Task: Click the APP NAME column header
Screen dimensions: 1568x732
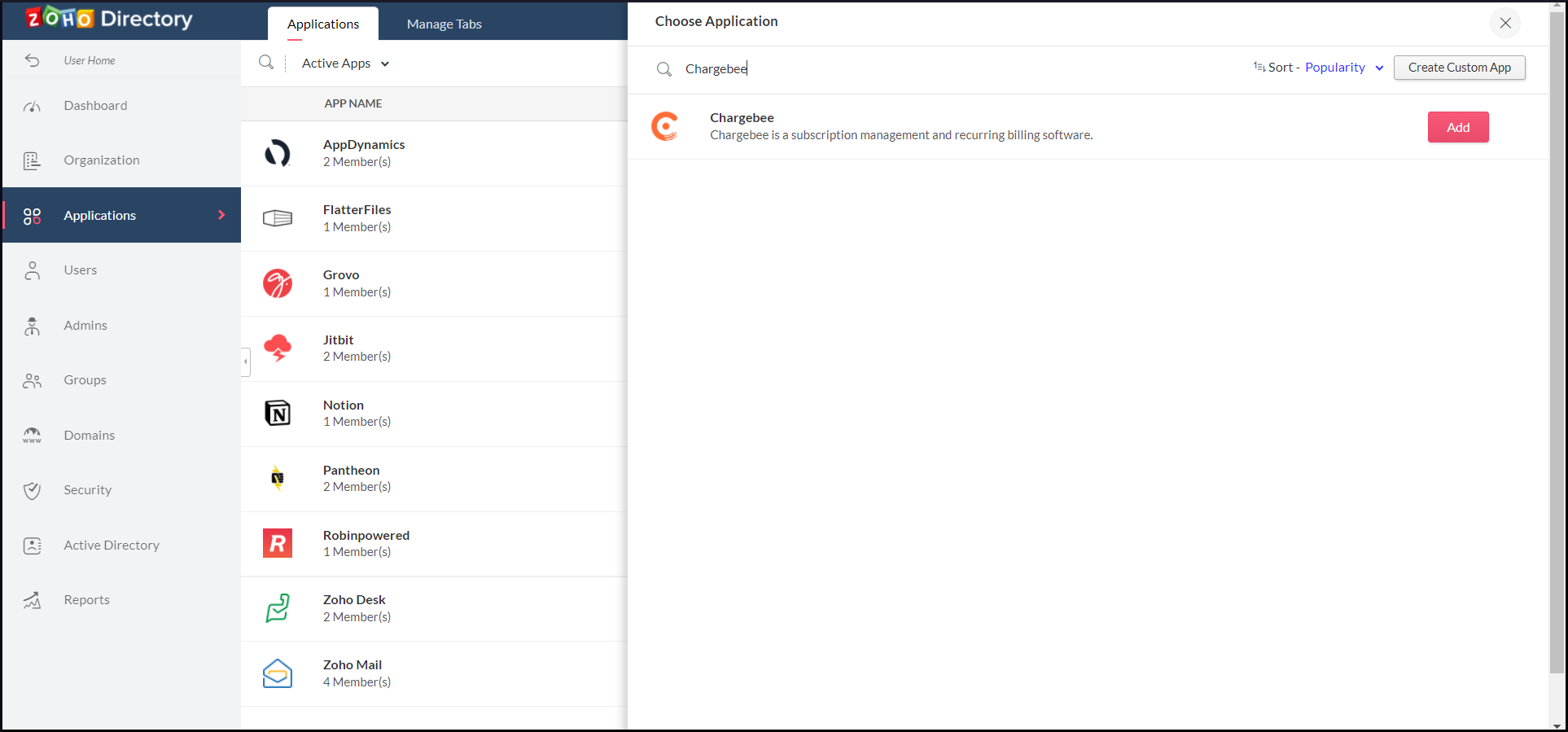Action: [353, 103]
